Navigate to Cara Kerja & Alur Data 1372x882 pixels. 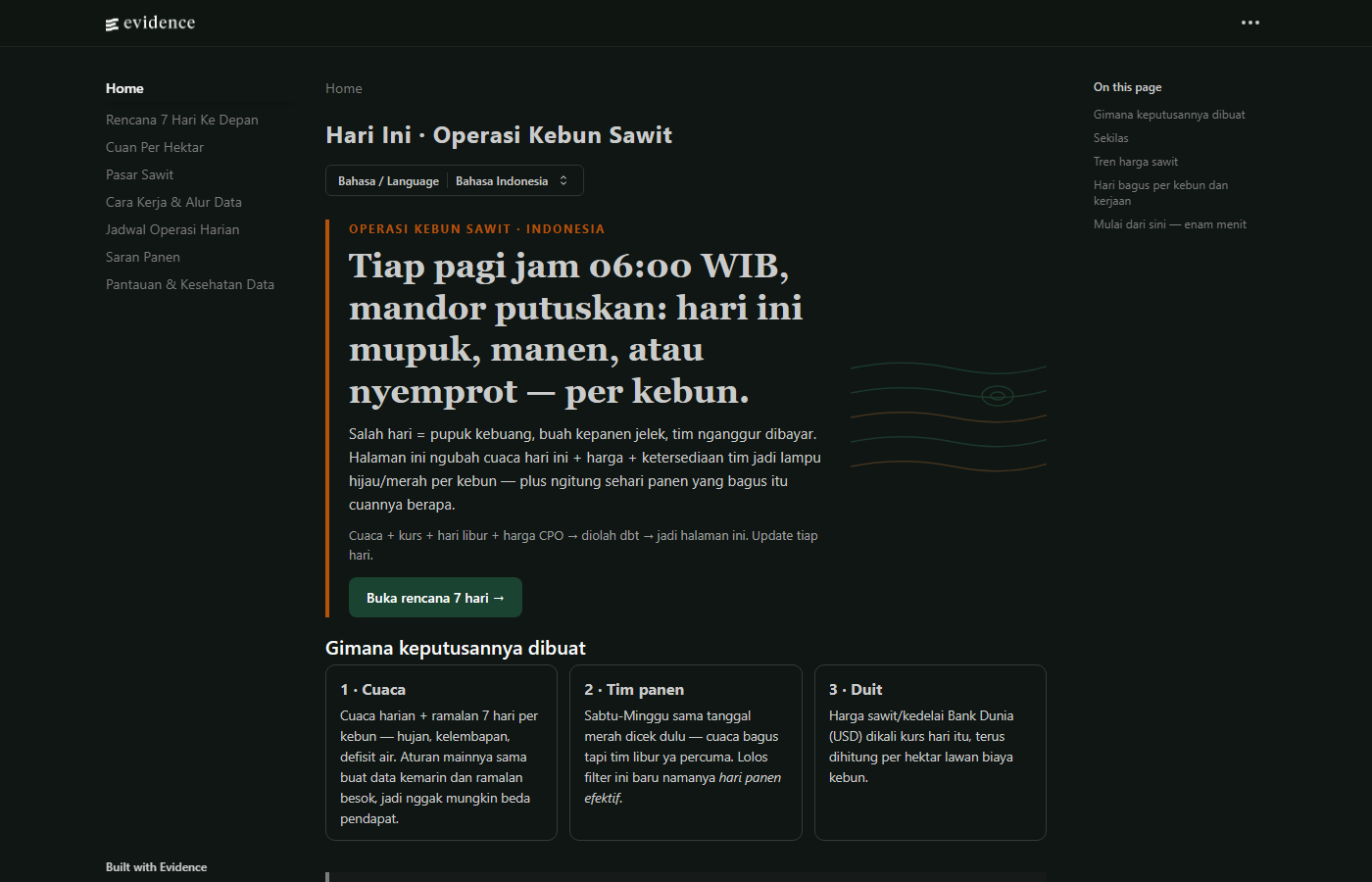coord(173,202)
